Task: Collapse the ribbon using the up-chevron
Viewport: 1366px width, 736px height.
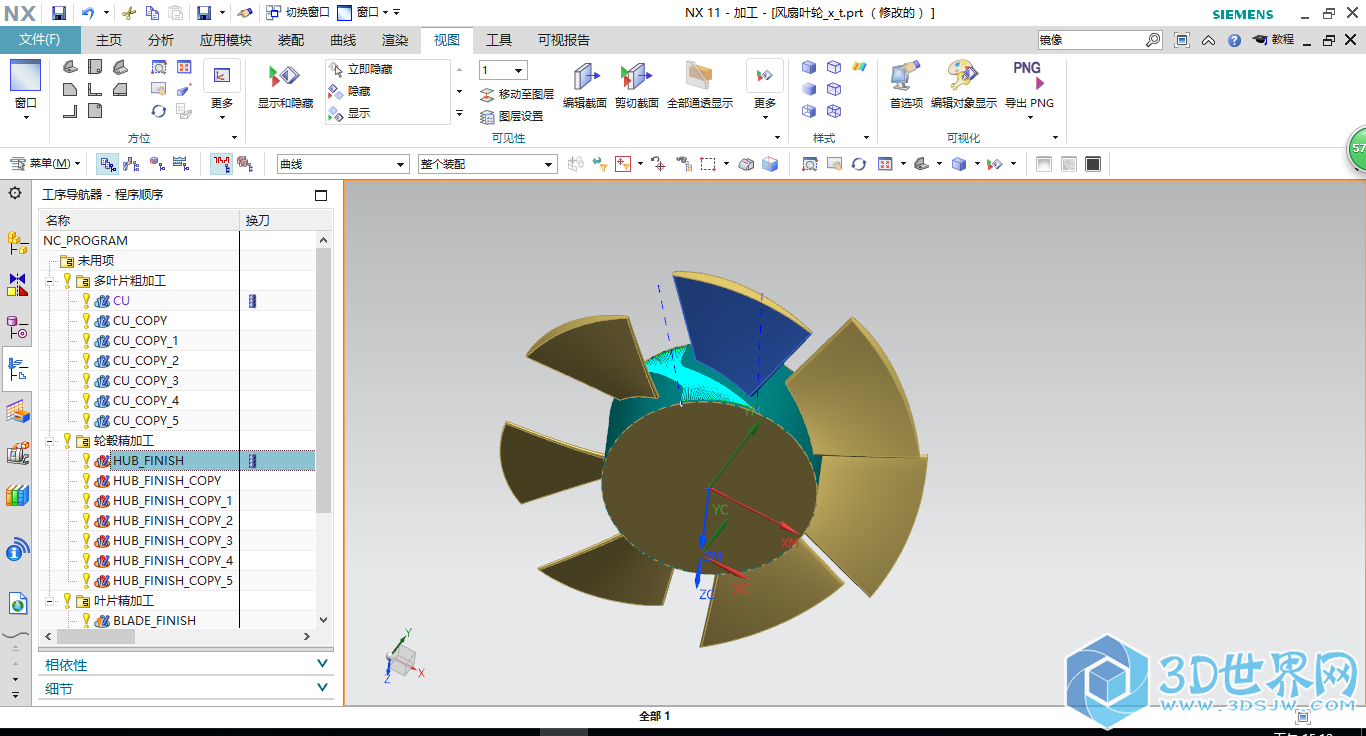Action: [1208, 40]
